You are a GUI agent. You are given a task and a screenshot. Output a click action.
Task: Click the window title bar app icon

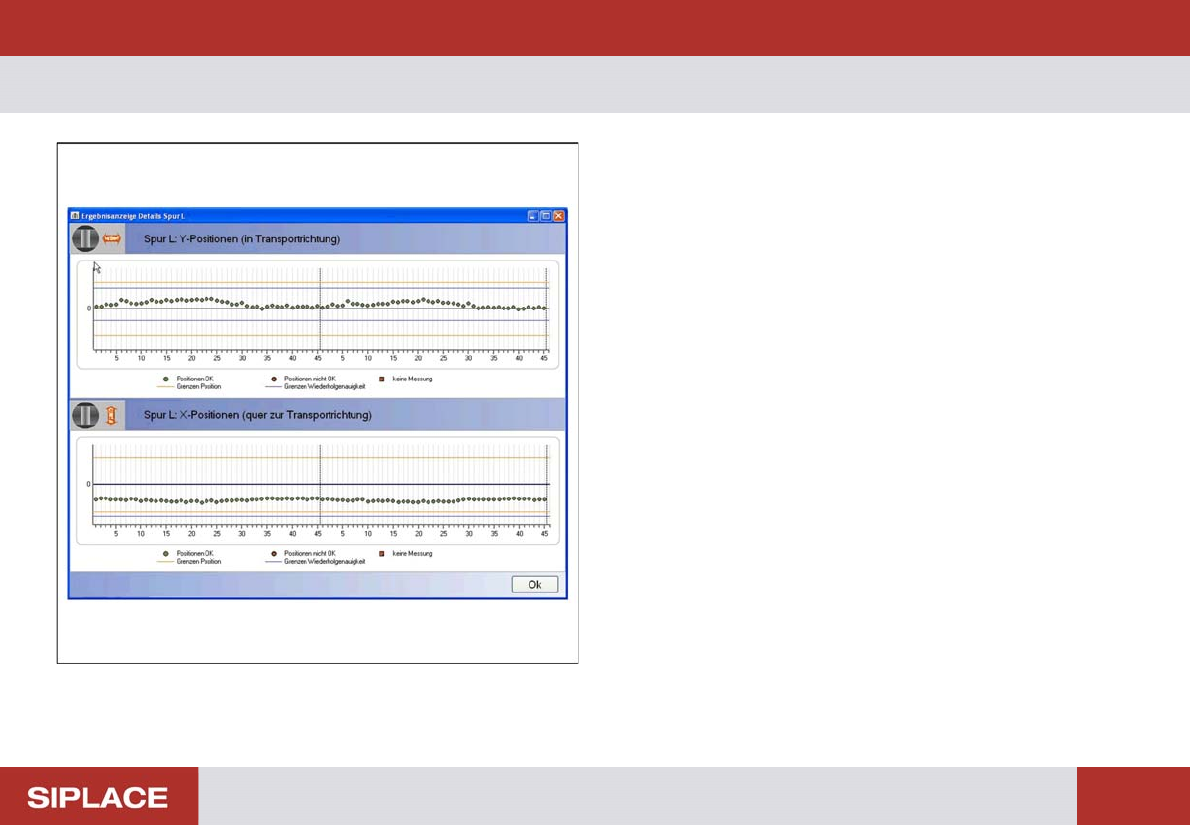click(x=75, y=216)
